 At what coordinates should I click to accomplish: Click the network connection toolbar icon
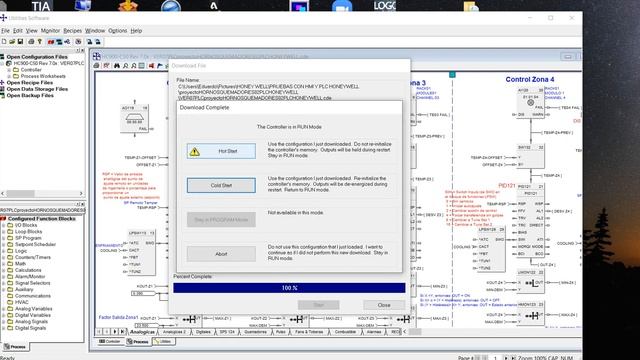click(x=67, y=42)
